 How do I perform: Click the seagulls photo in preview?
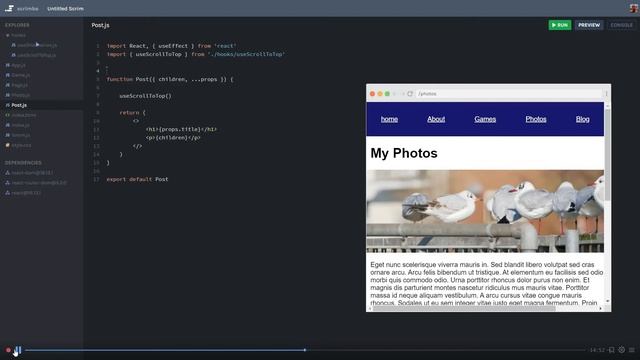pyautogui.click(x=485, y=211)
